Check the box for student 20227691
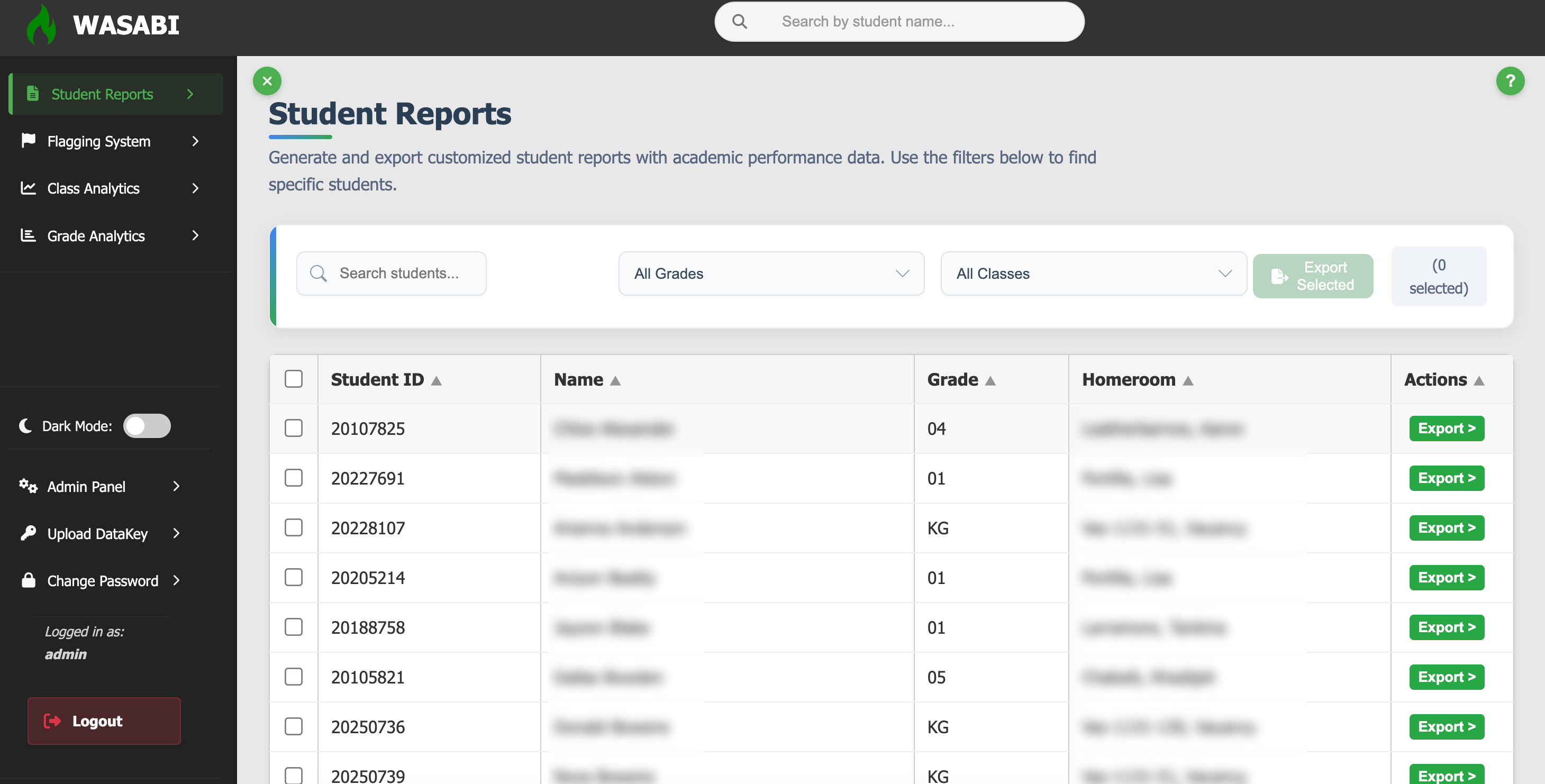 (293, 478)
